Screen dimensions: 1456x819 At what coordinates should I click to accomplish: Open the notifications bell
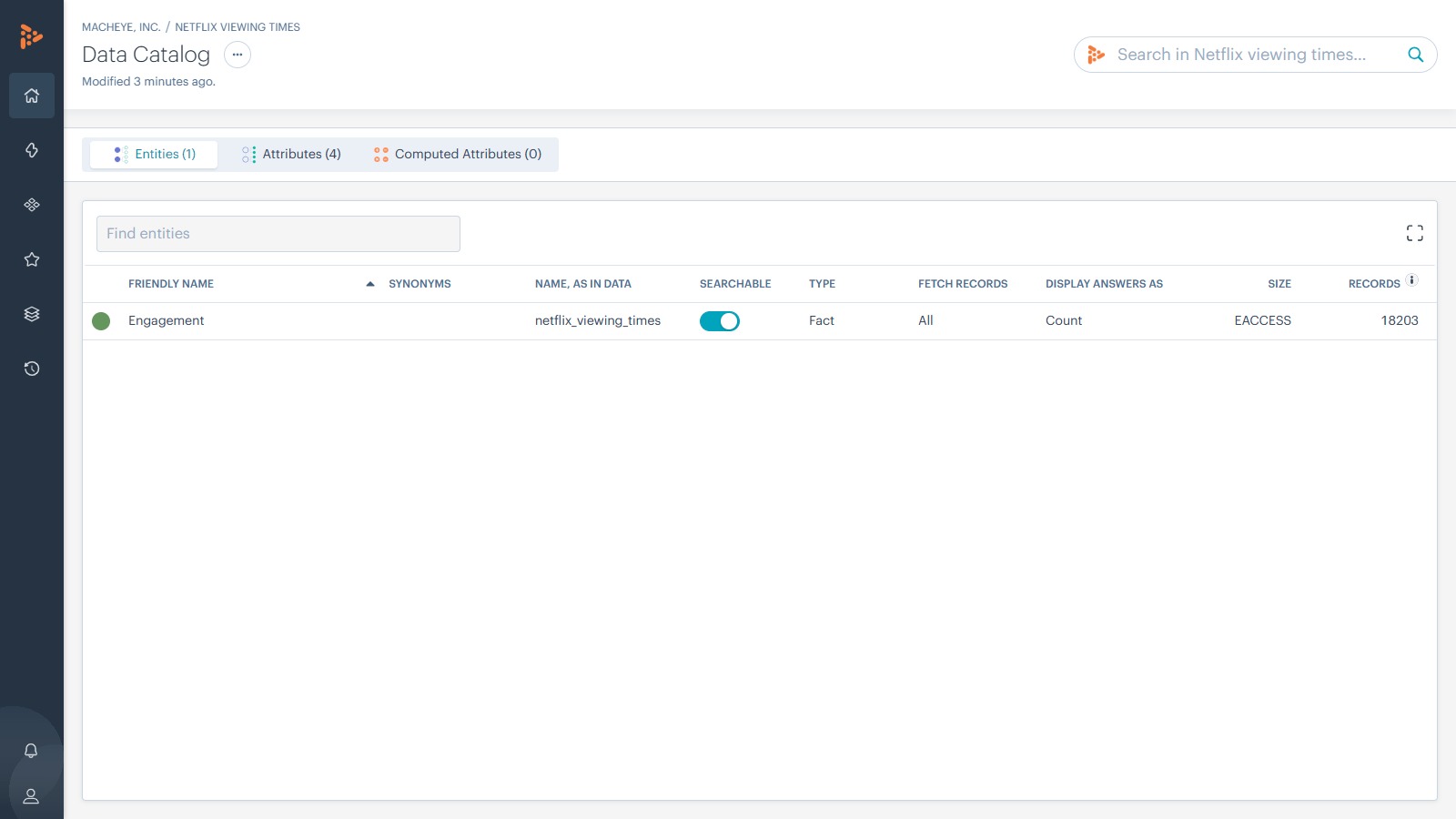click(31, 751)
